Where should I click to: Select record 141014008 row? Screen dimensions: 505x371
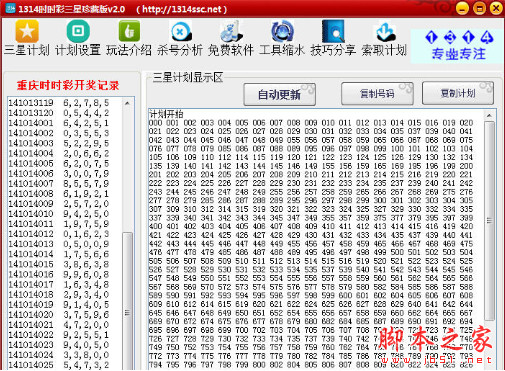tap(59, 193)
